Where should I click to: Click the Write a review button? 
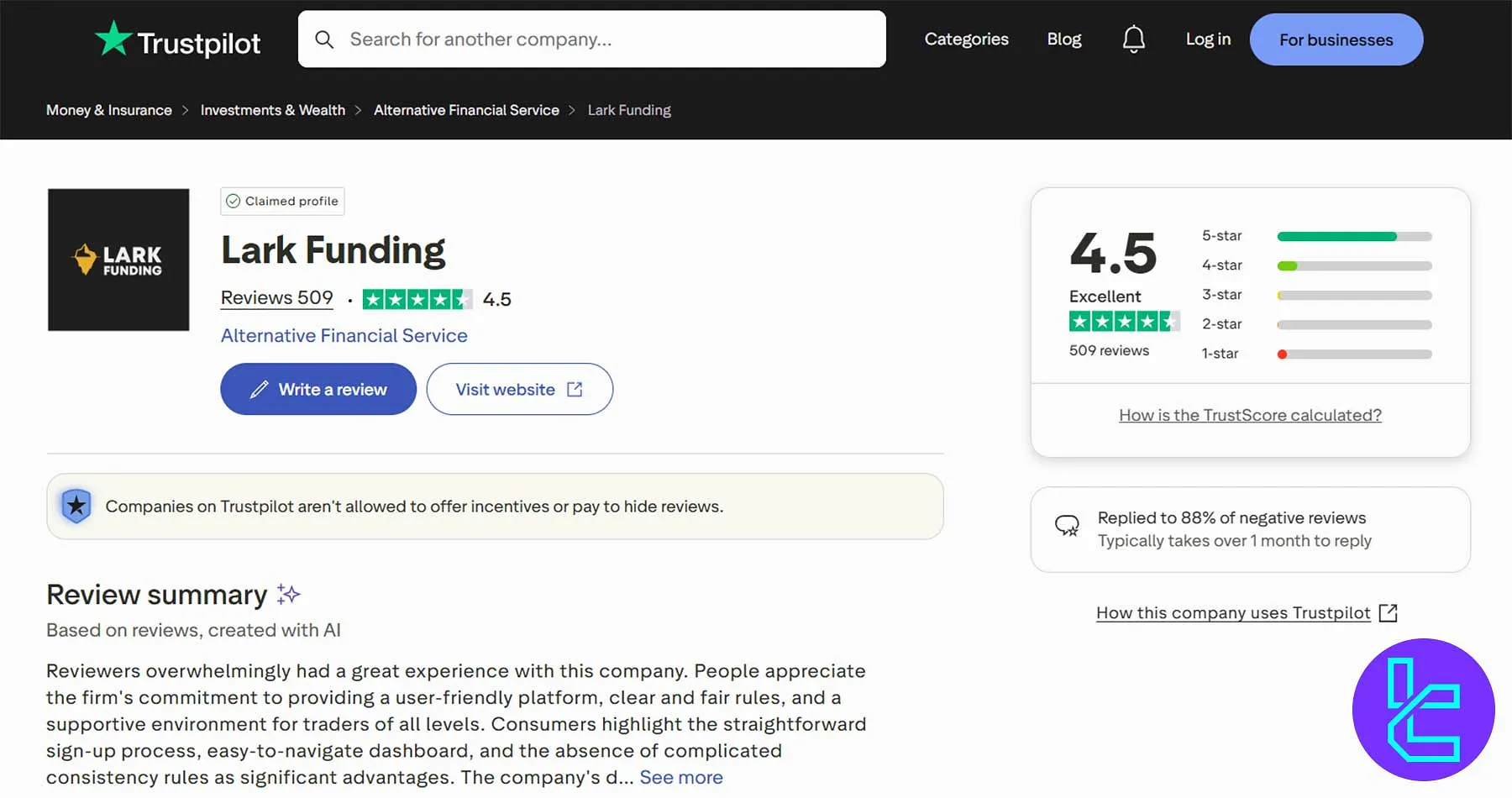pyautogui.click(x=318, y=389)
